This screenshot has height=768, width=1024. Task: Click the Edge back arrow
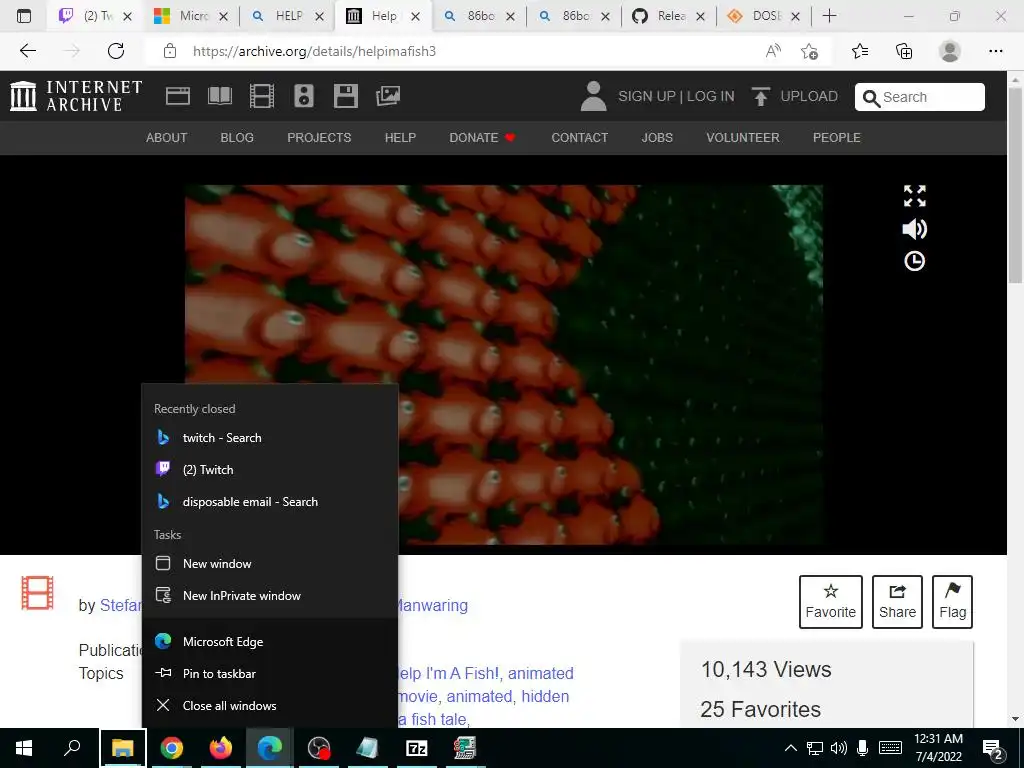[27, 51]
